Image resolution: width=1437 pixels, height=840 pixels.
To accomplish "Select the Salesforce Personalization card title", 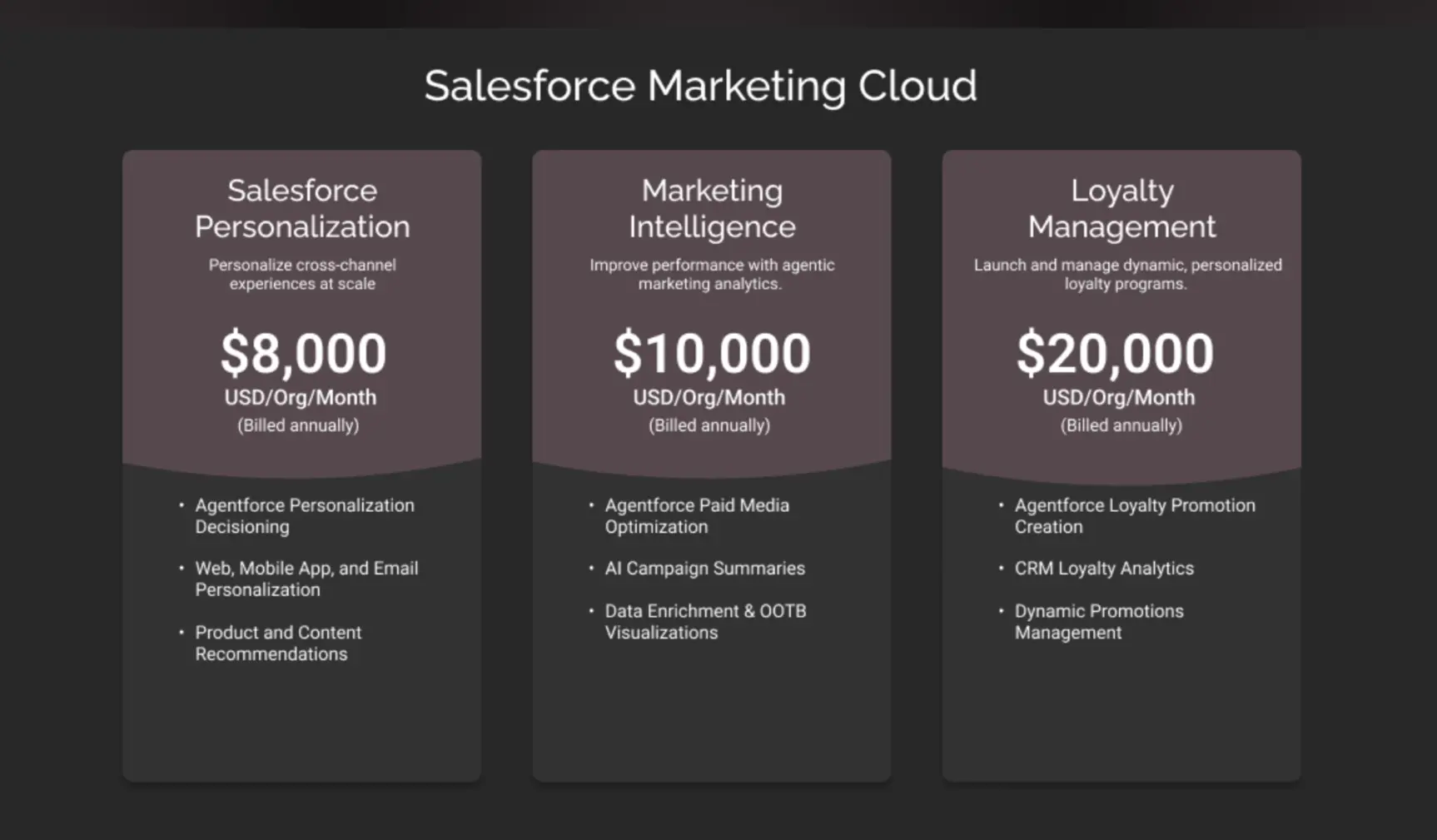I will tap(302, 208).
